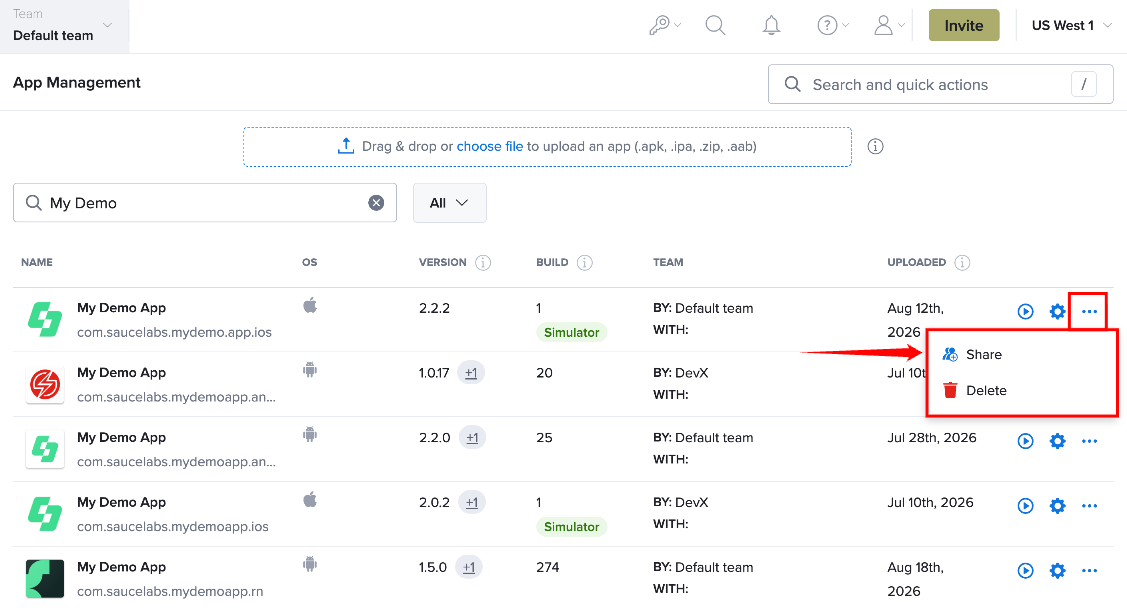The width and height of the screenshot is (1127, 608).
Task: Click the TEAM column header
Action: coord(668,262)
